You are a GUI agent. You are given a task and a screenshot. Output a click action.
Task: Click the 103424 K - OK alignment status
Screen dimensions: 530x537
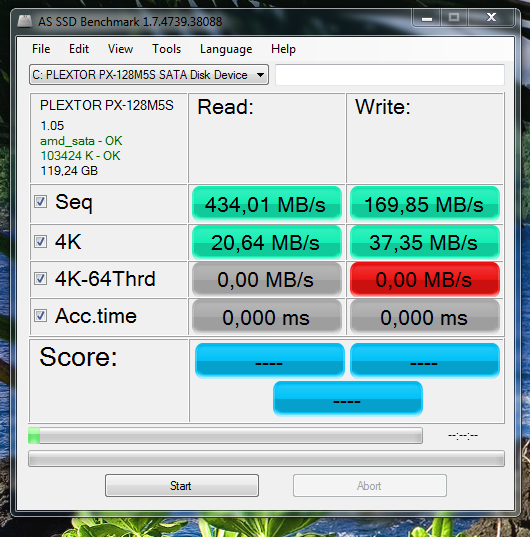(x=80, y=156)
